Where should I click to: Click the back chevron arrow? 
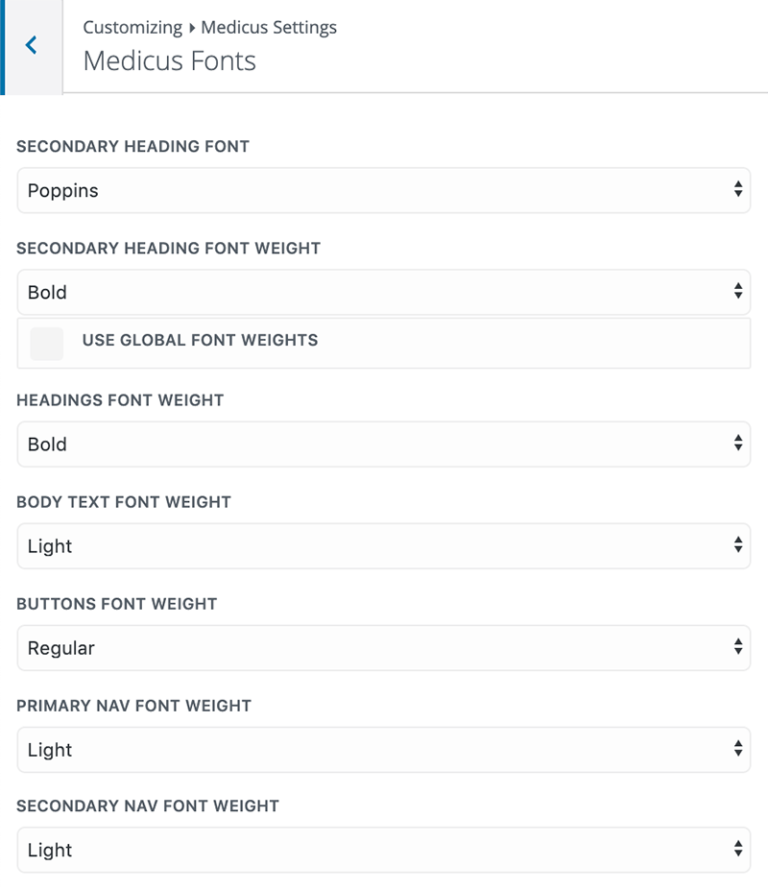[x=31, y=45]
